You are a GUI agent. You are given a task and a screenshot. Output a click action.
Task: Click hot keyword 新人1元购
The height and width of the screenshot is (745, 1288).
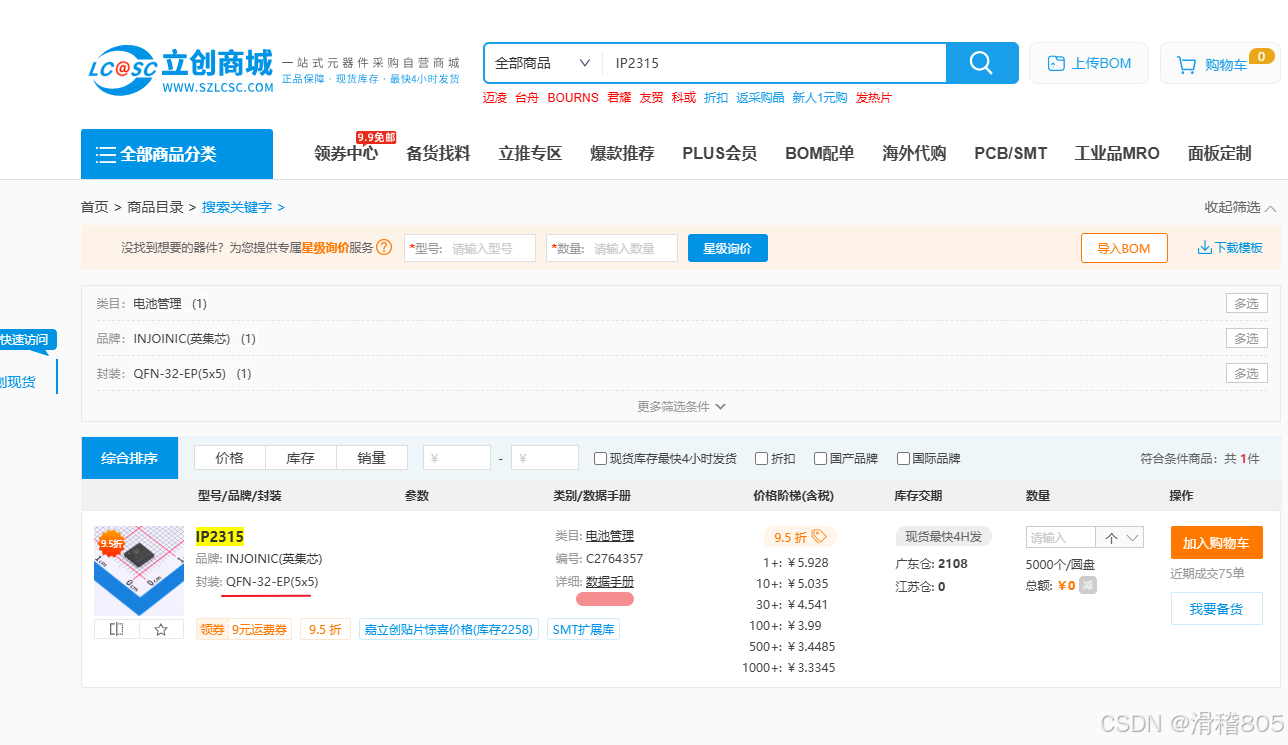click(819, 97)
